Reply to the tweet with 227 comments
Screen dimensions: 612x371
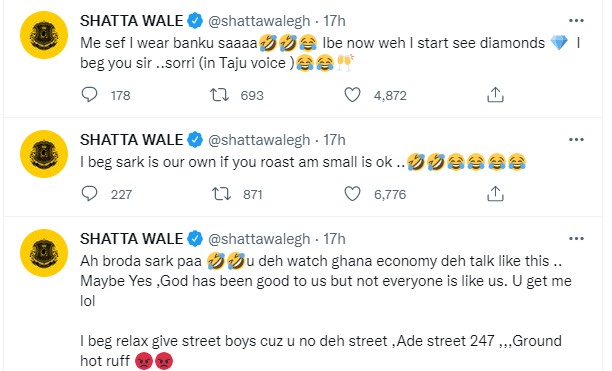pyautogui.click(x=89, y=194)
